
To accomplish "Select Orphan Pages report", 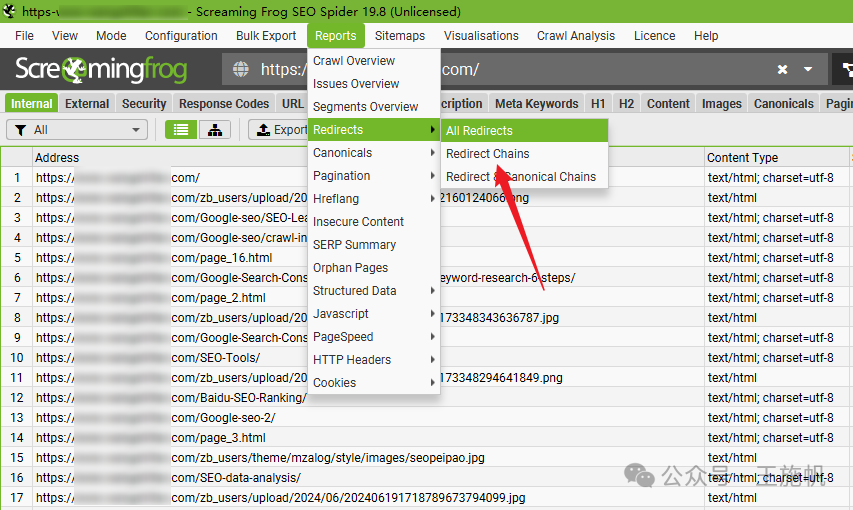I will click(x=374, y=268).
